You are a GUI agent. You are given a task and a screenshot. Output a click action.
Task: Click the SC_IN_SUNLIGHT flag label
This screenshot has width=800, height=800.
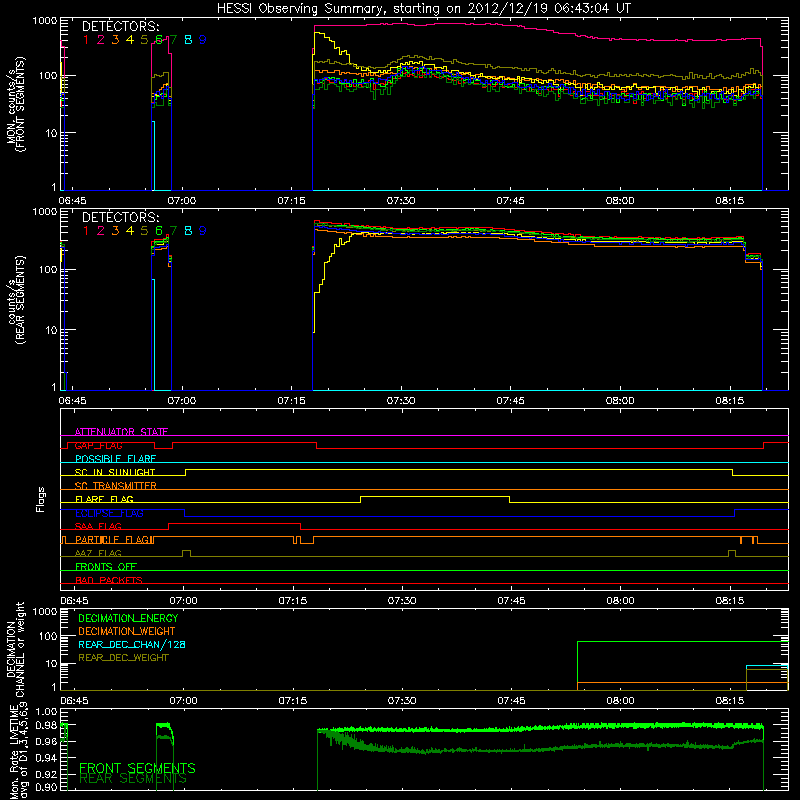tap(114, 472)
